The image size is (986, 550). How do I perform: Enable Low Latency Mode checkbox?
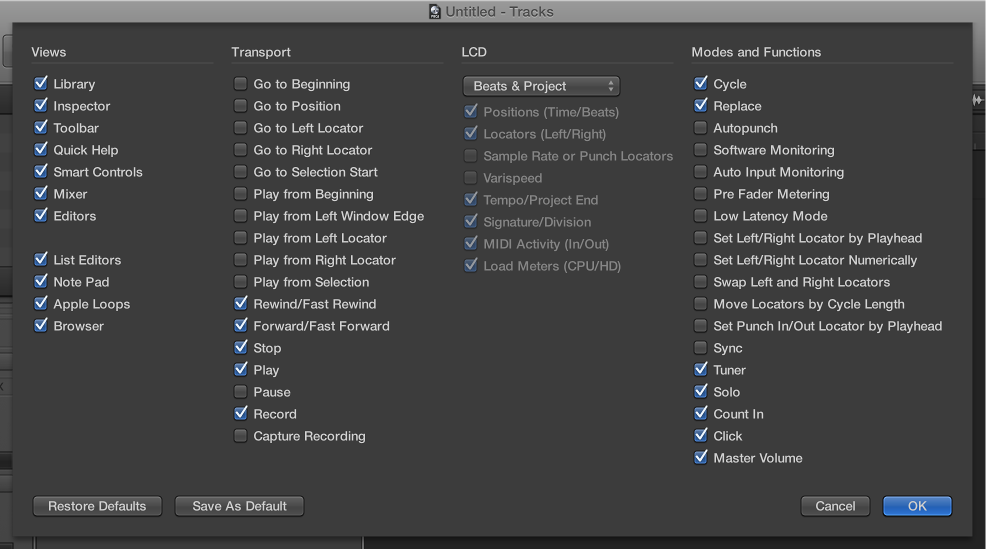[x=701, y=216]
